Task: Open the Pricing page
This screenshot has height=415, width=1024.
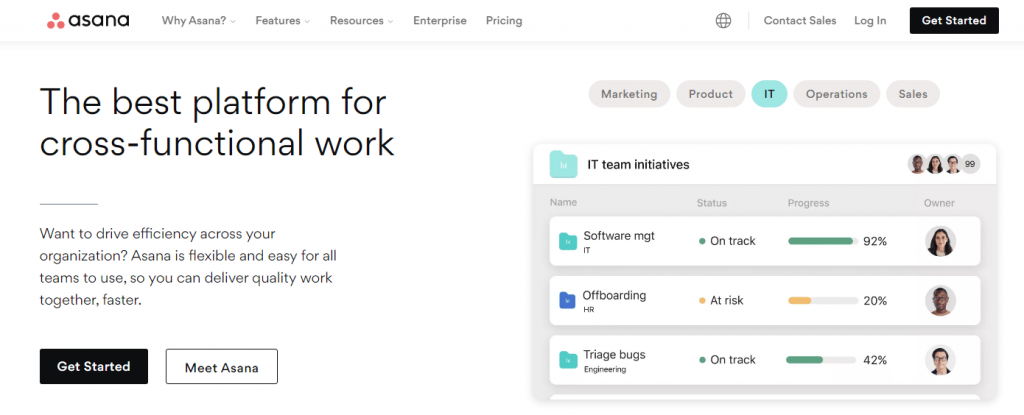Action: tap(504, 21)
